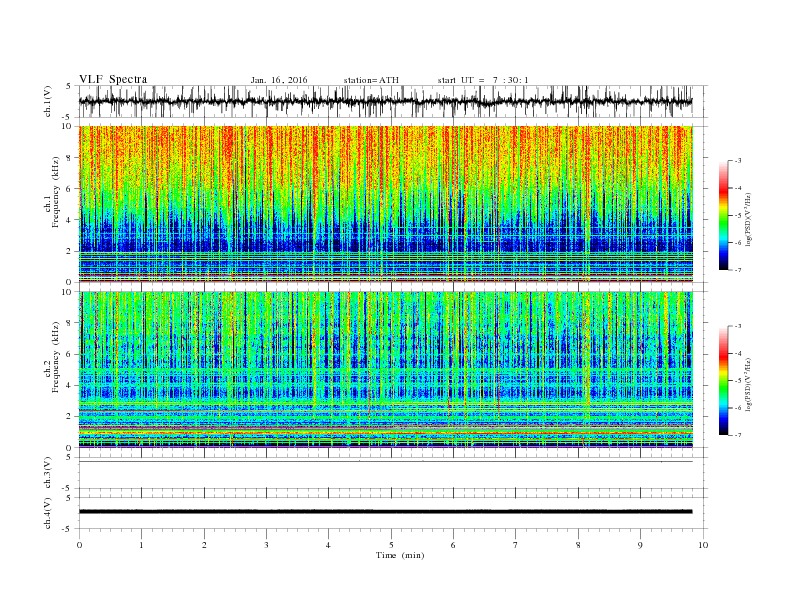Click the time axis tick label "0"
This screenshot has width=792, height=612.
79,545
